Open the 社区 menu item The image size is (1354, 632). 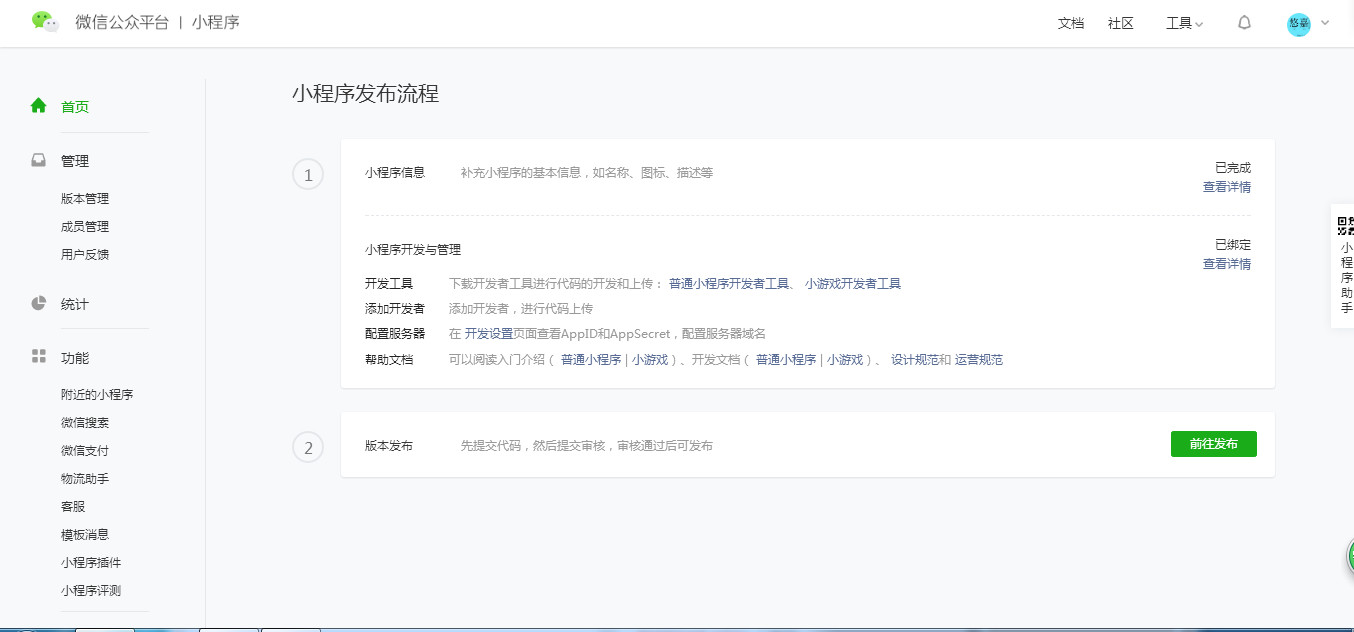click(x=1120, y=23)
